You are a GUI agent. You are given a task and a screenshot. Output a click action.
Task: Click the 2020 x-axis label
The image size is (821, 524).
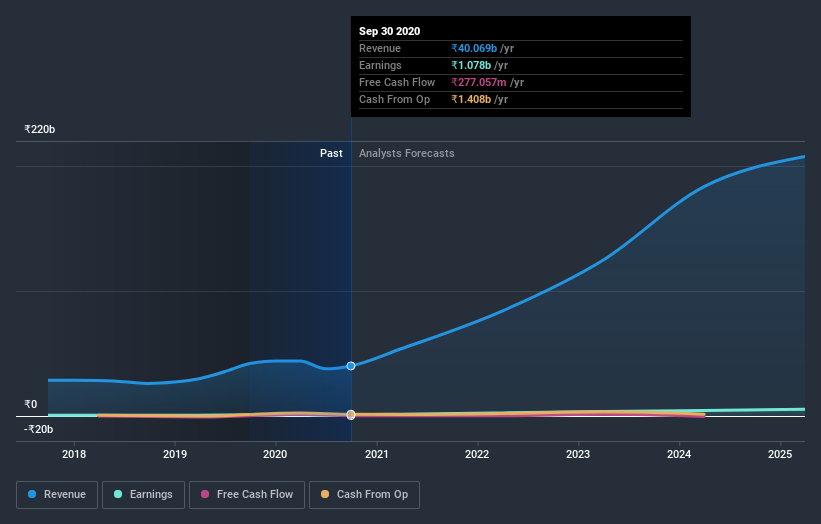pos(275,454)
